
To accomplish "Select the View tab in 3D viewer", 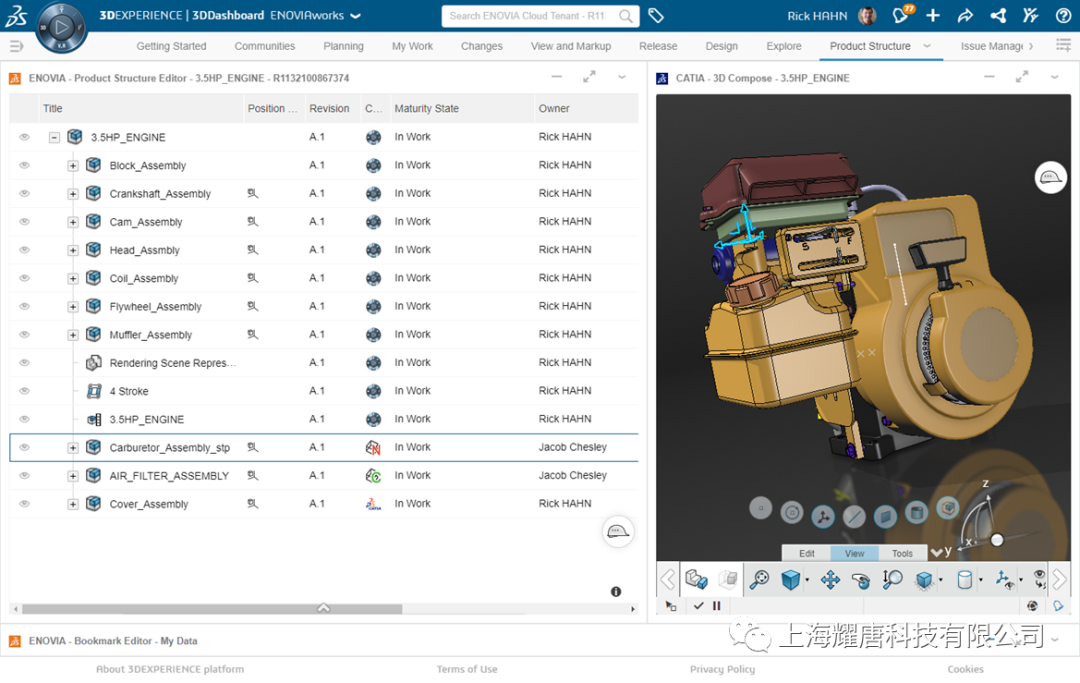I will 854,554.
